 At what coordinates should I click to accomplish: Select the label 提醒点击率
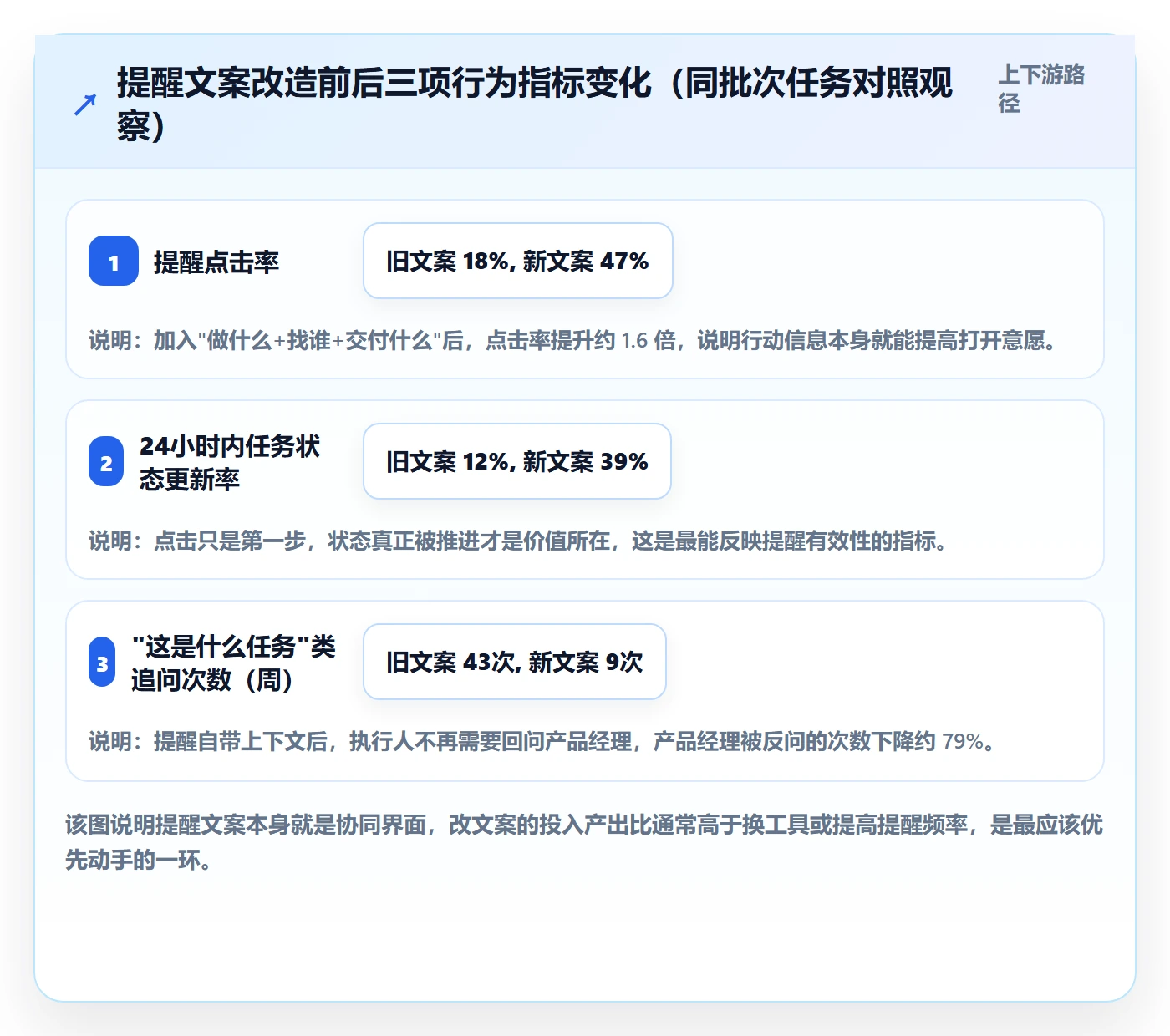pos(216,262)
